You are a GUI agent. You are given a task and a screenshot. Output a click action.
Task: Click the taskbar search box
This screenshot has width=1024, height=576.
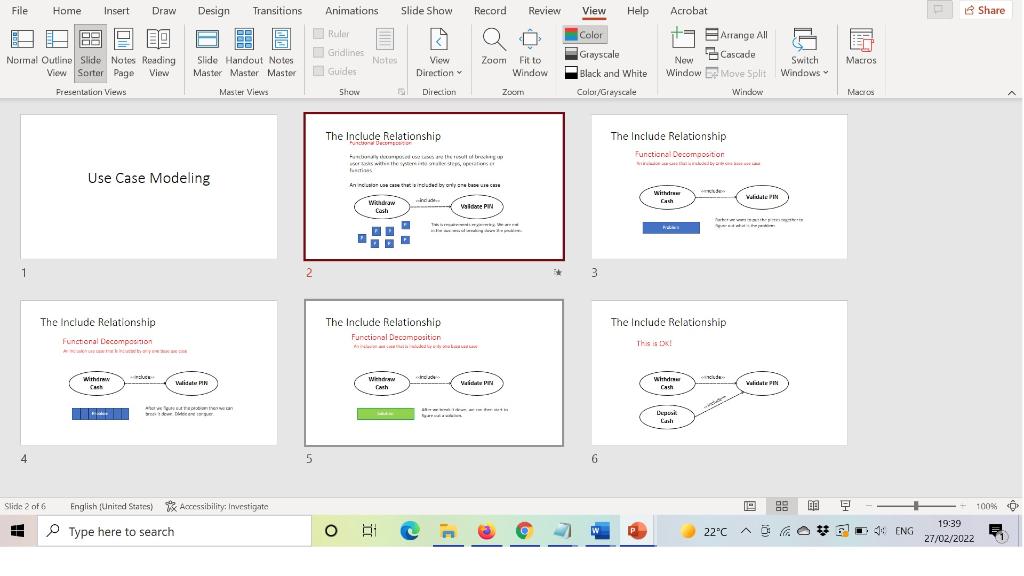click(x=174, y=531)
